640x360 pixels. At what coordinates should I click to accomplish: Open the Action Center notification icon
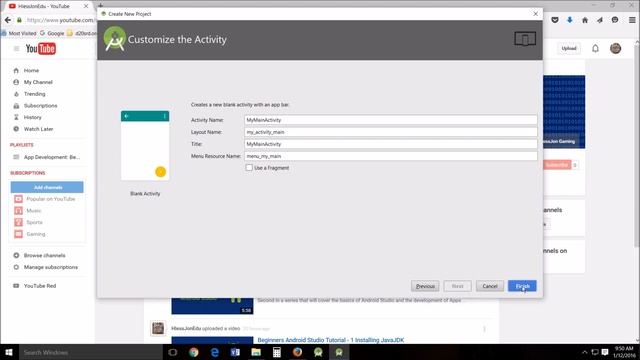coord(605,352)
